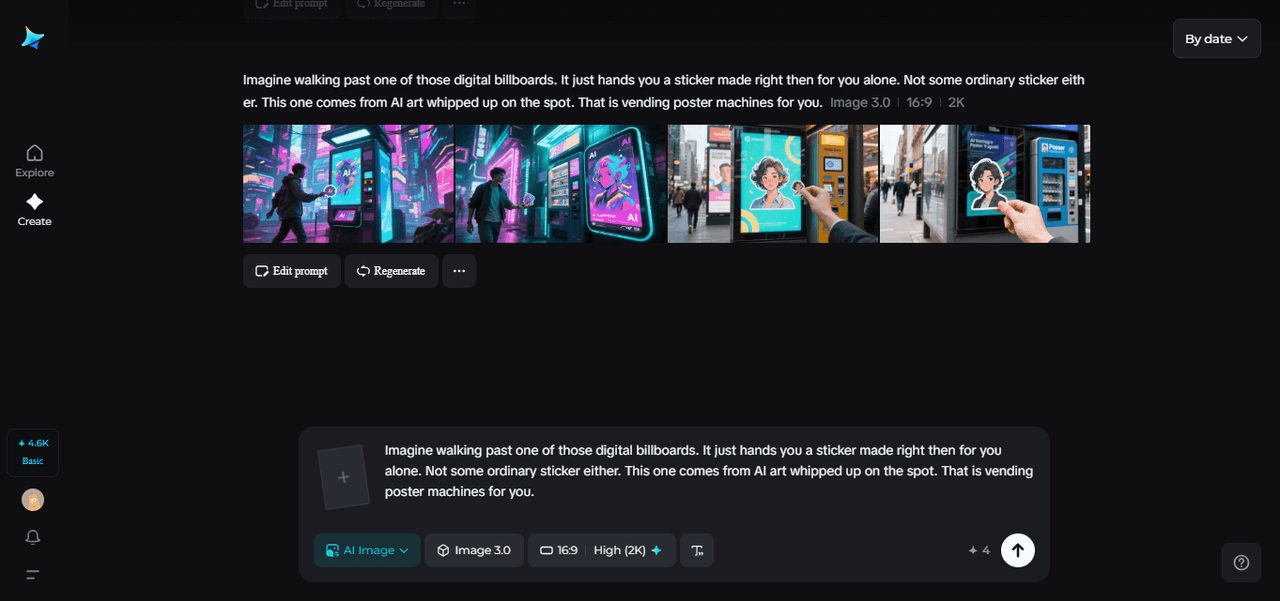Open fourth hand-held sticker image
Viewport: 1280px width, 601px height.
[x=985, y=184]
